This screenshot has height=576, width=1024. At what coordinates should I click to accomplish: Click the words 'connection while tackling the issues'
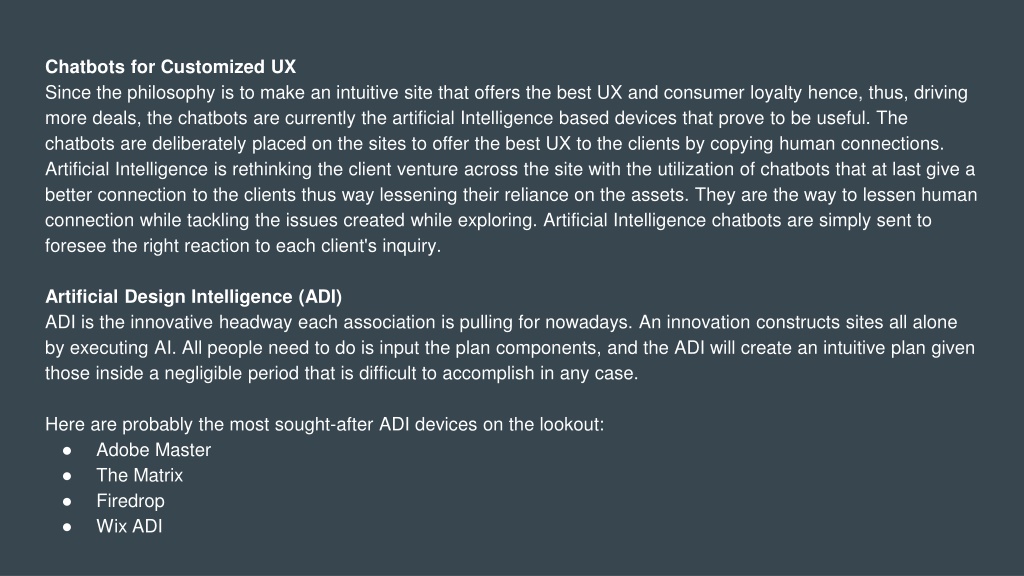[x=193, y=220]
